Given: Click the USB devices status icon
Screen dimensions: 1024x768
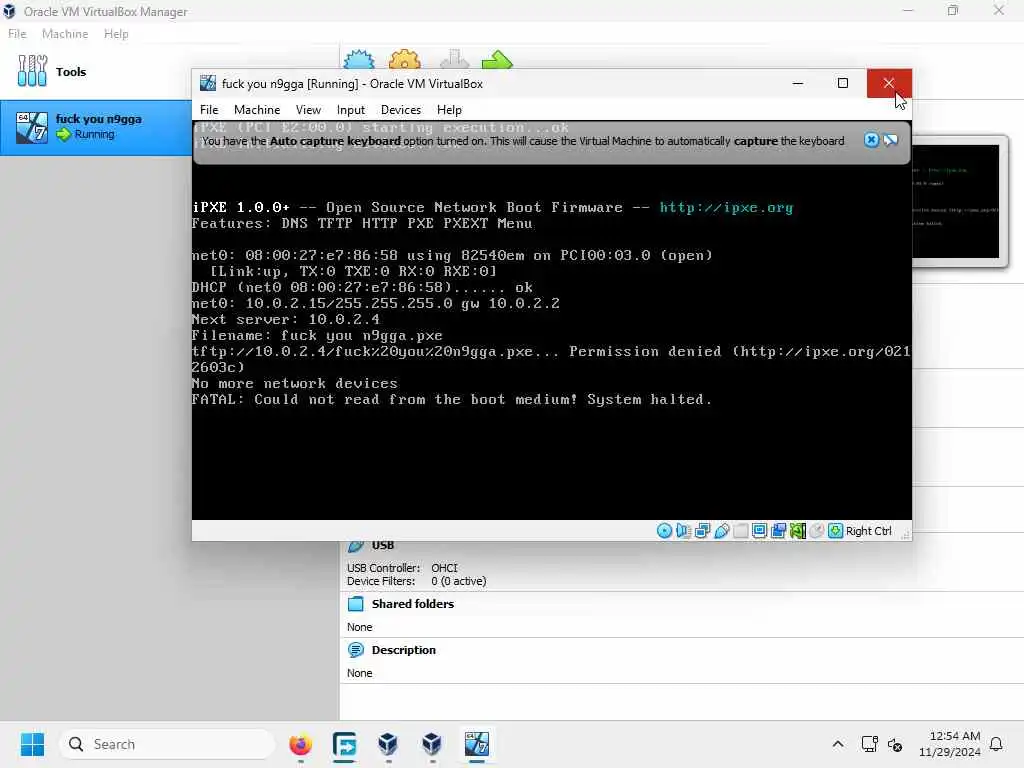Looking at the screenshot, I should 721,531.
